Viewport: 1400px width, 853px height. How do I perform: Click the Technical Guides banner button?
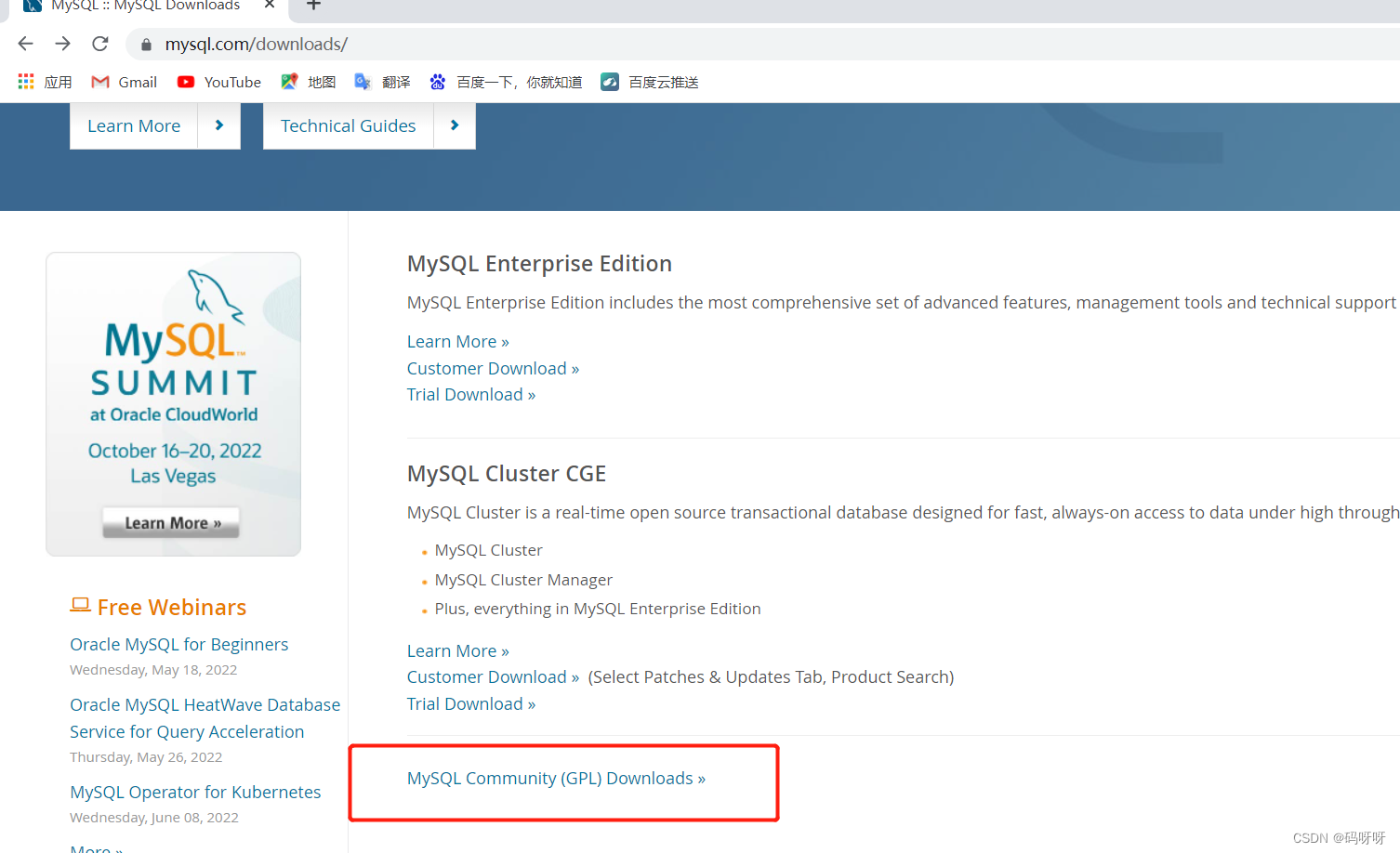pos(349,125)
